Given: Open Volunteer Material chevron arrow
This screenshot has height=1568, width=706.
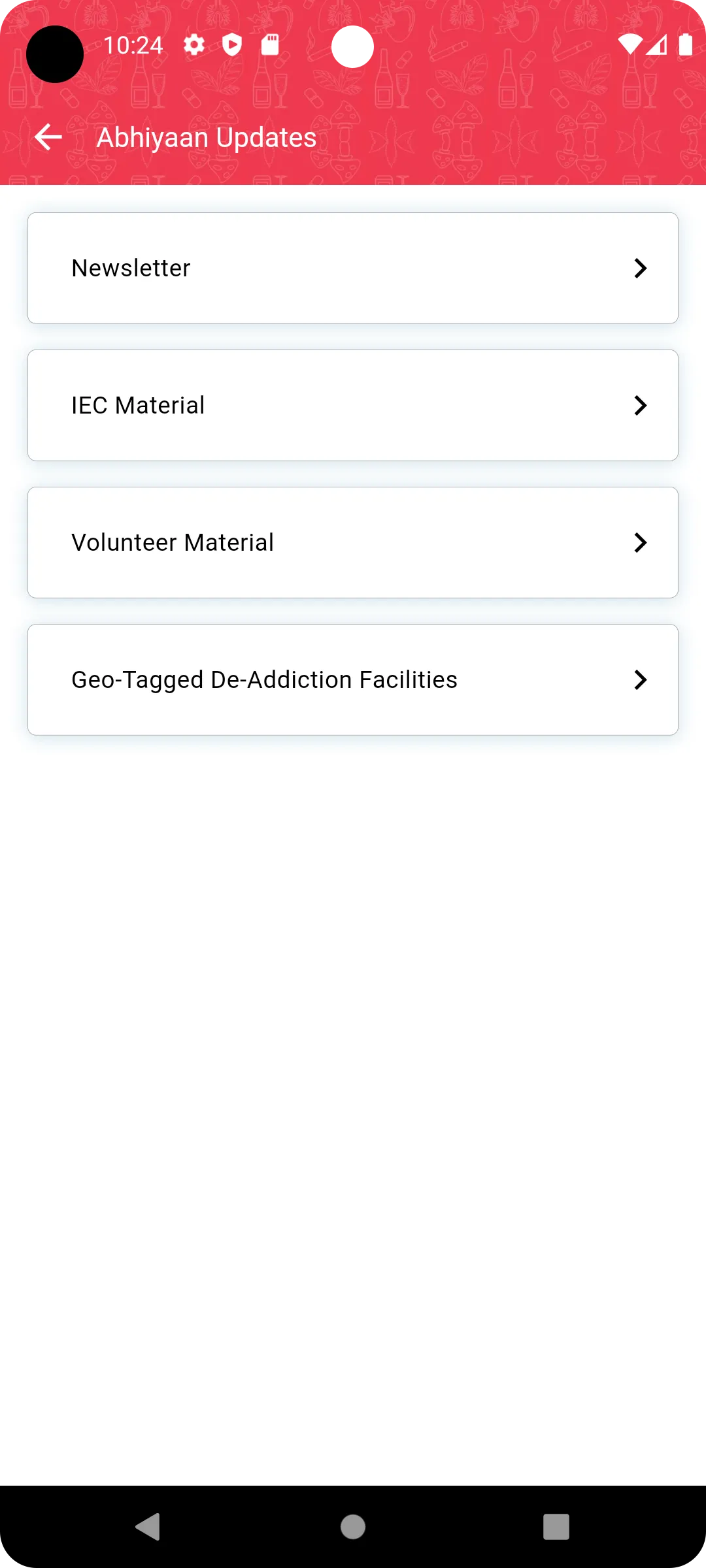Looking at the screenshot, I should click(x=641, y=542).
